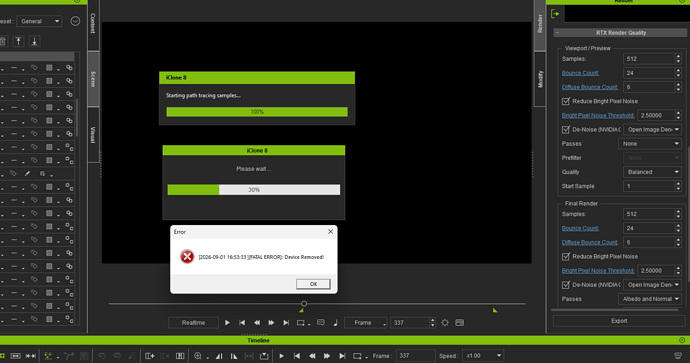Go to next frame in Timeline toolbar
The width and height of the screenshot is (690, 363).
point(327,356)
